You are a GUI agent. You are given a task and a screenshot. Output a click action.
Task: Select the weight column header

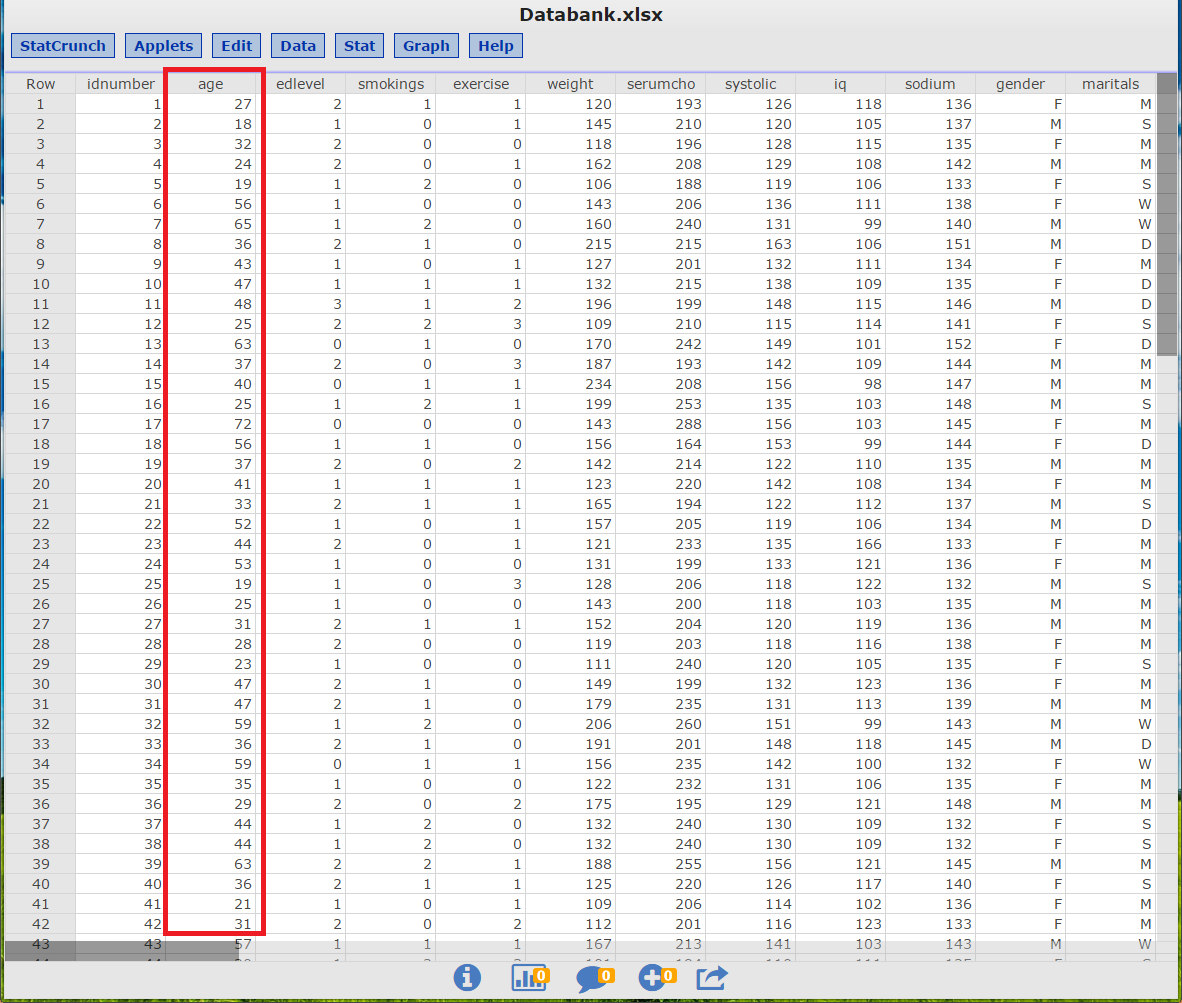[571, 84]
